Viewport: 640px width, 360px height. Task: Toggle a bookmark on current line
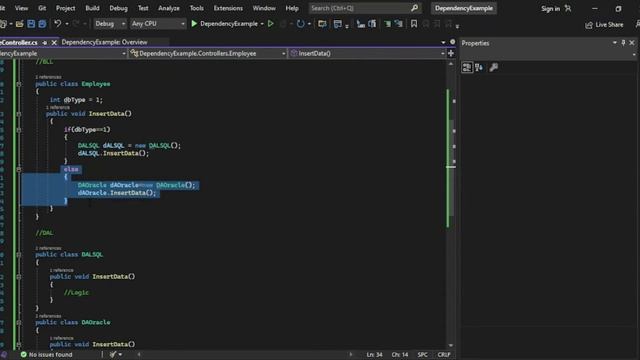tap(414, 24)
